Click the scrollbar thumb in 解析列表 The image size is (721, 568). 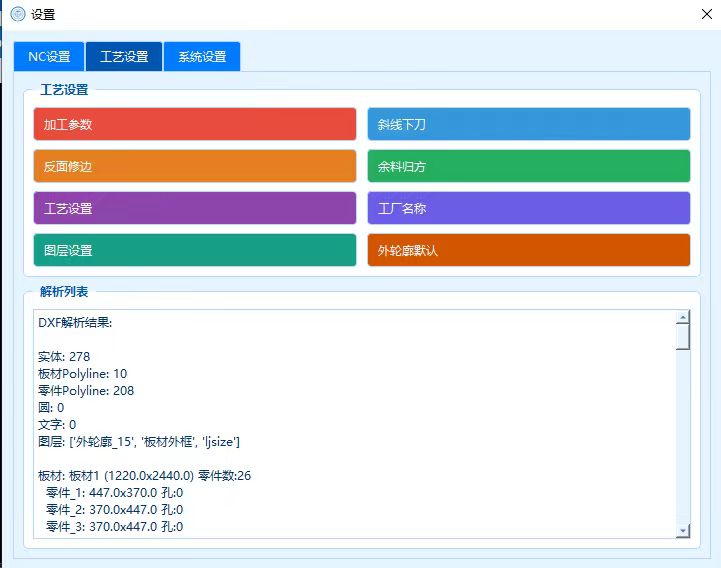(x=683, y=337)
